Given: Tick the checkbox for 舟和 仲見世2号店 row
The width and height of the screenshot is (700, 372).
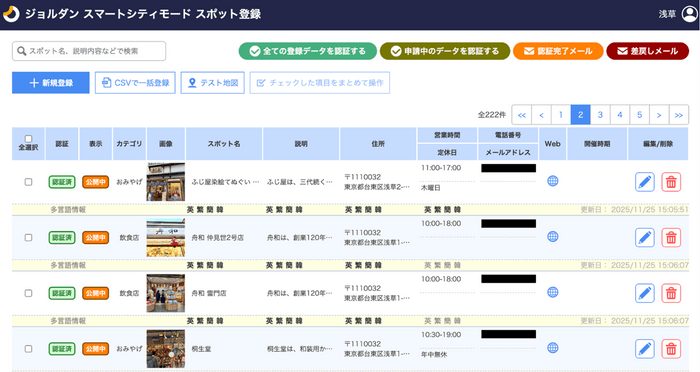Looking at the screenshot, I should 28,238.
